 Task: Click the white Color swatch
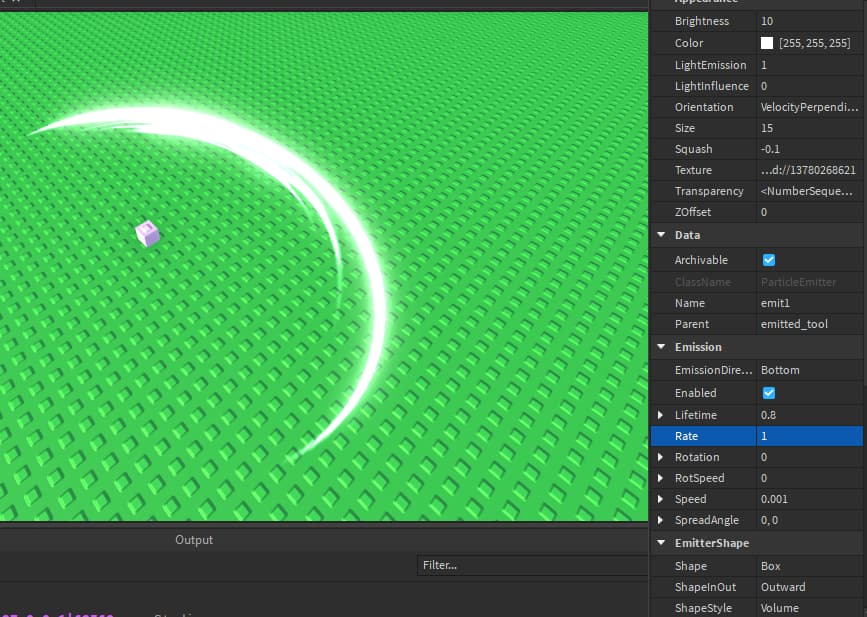pyautogui.click(x=767, y=43)
